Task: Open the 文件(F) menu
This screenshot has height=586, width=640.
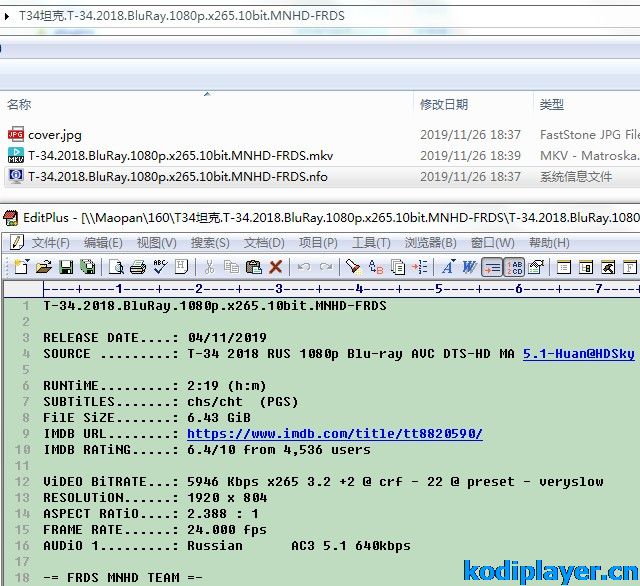Action: click(50, 243)
